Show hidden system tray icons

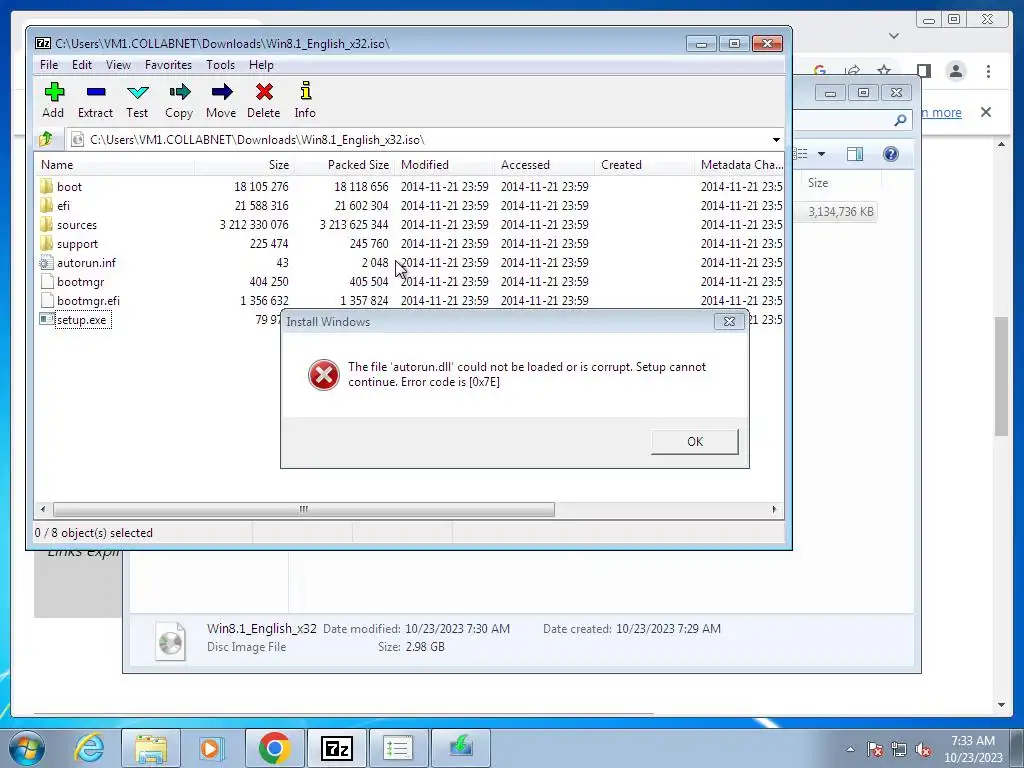850,749
